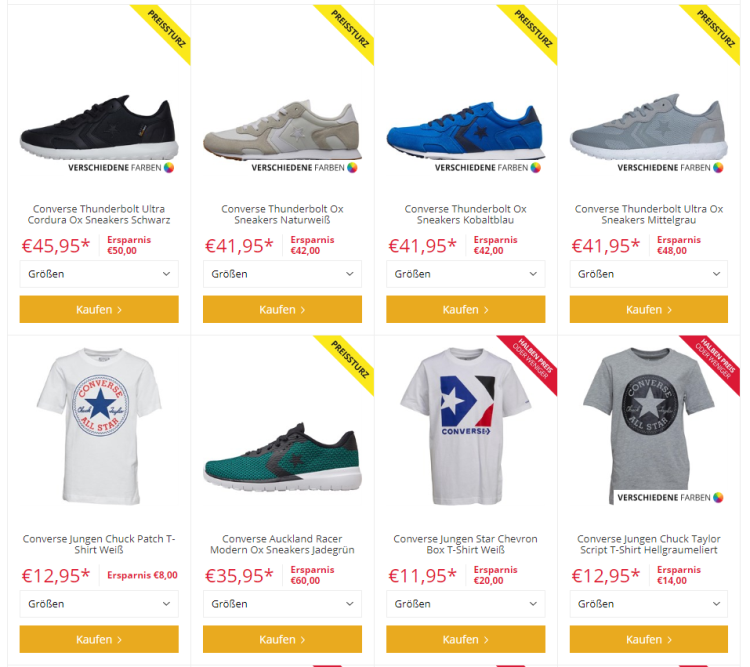The height and width of the screenshot is (667, 750).
Task: Expand Größen dropdown for Chuck Patch T-Shirt Weiß
Action: click(x=99, y=604)
